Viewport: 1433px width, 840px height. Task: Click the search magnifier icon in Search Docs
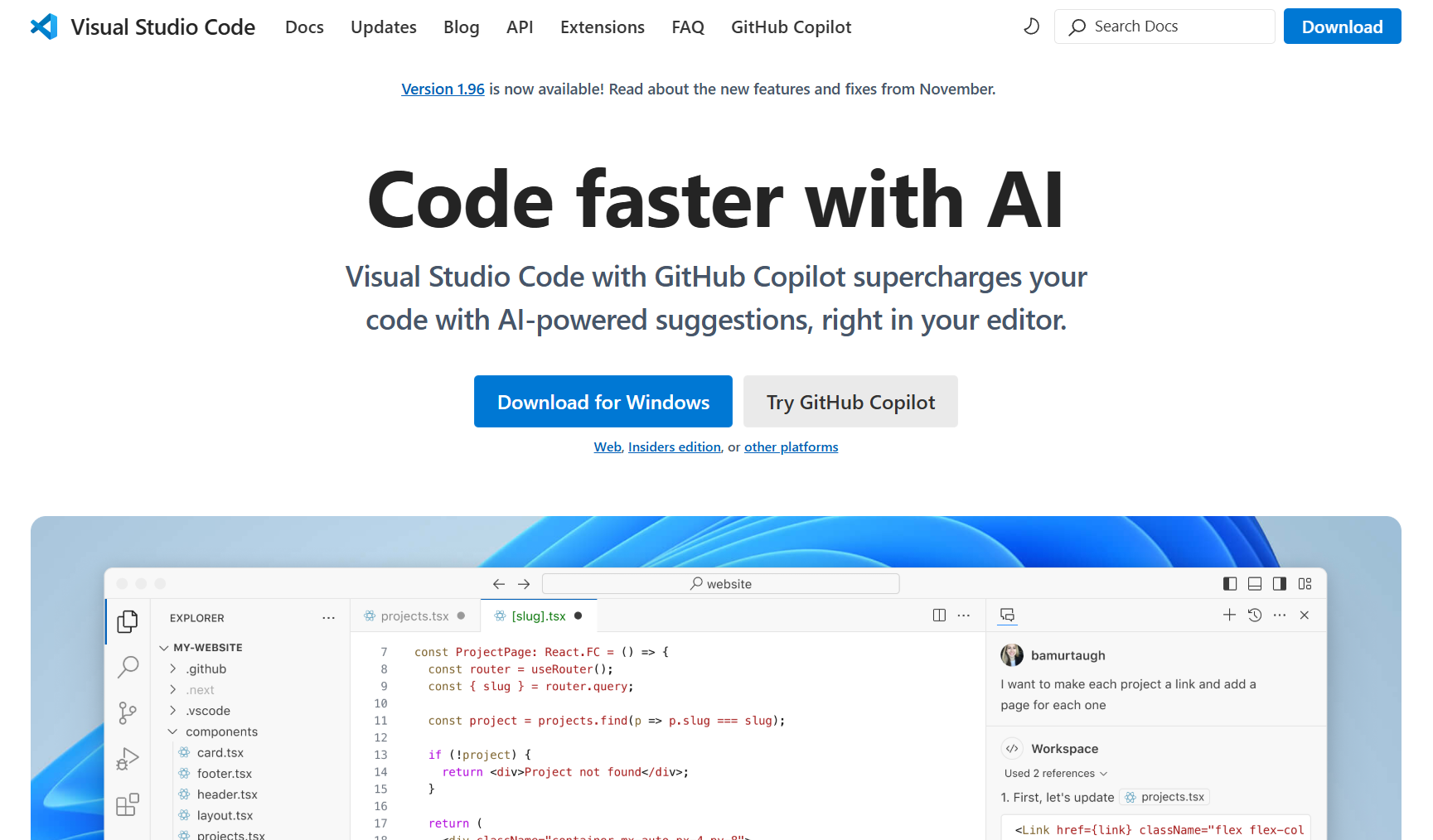click(1077, 27)
